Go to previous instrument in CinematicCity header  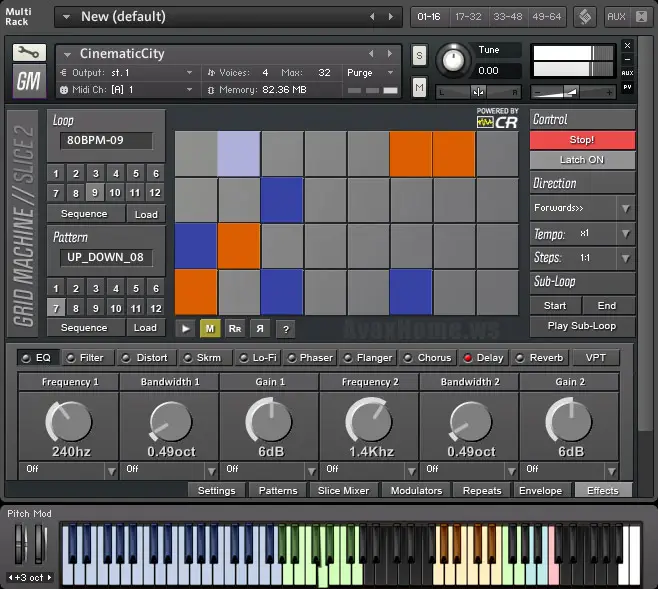[x=371, y=54]
